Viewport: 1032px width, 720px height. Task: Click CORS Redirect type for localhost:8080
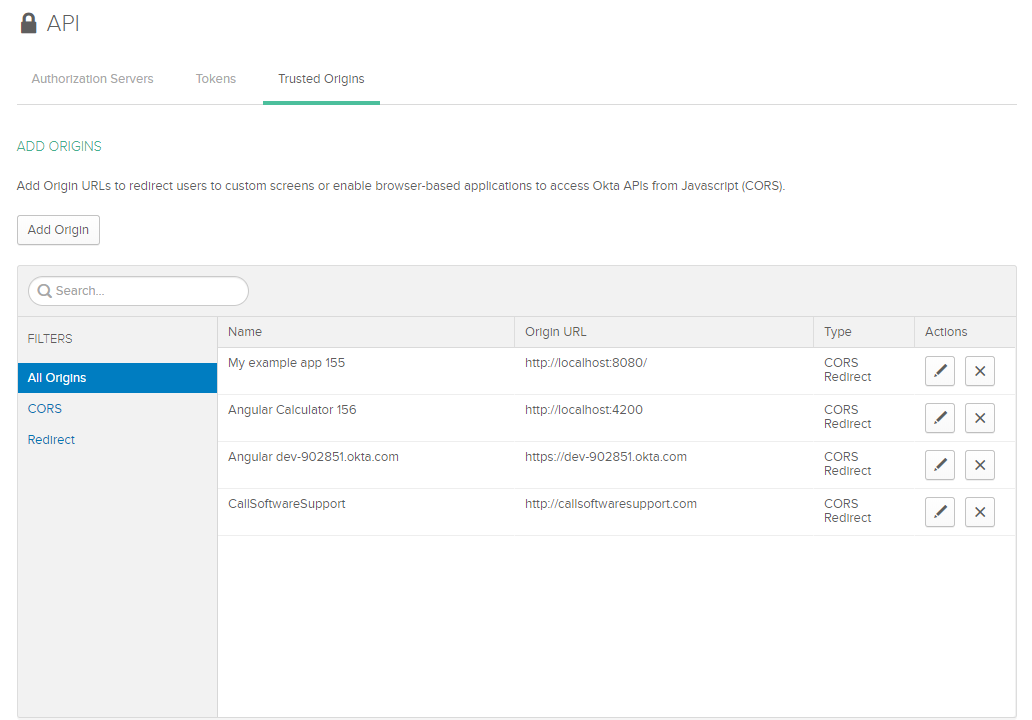click(848, 370)
